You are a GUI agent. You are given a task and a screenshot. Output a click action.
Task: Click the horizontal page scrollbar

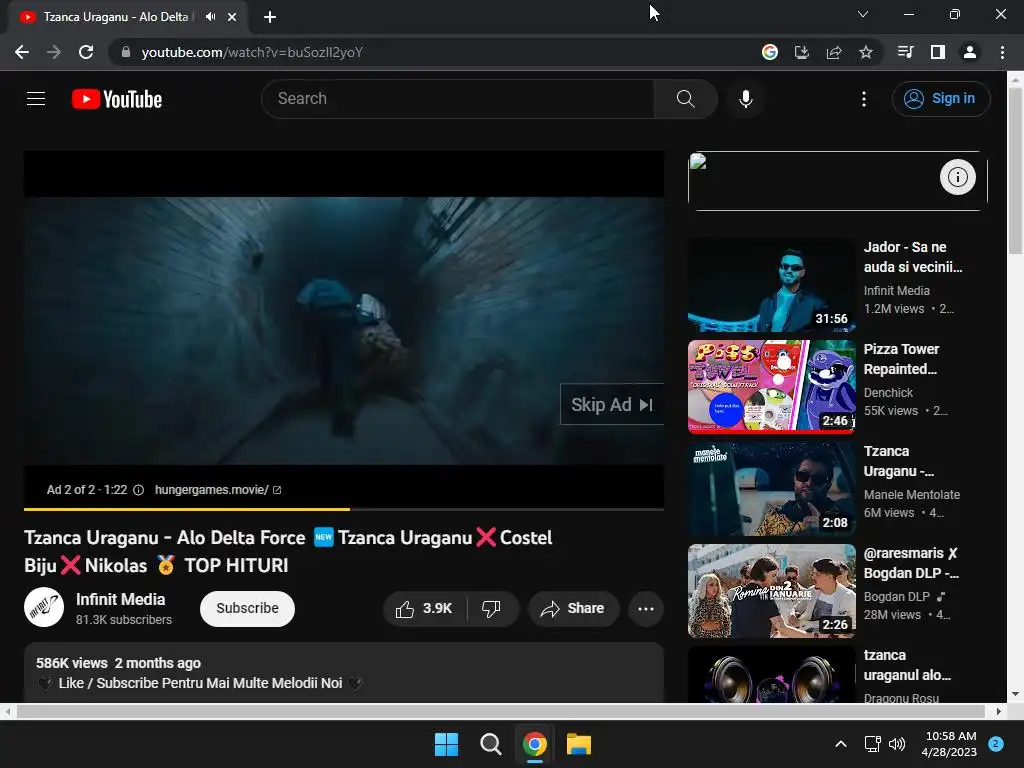coord(500,711)
